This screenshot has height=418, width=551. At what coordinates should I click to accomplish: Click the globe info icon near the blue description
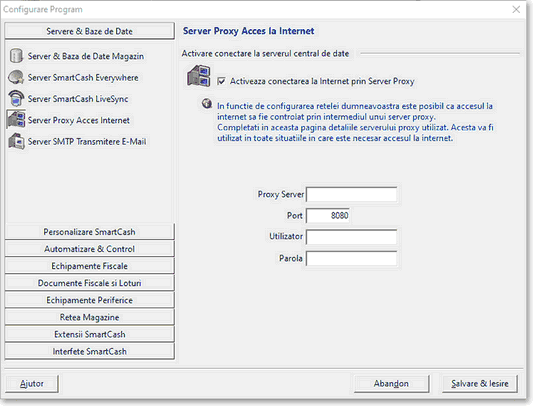(x=207, y=104)
